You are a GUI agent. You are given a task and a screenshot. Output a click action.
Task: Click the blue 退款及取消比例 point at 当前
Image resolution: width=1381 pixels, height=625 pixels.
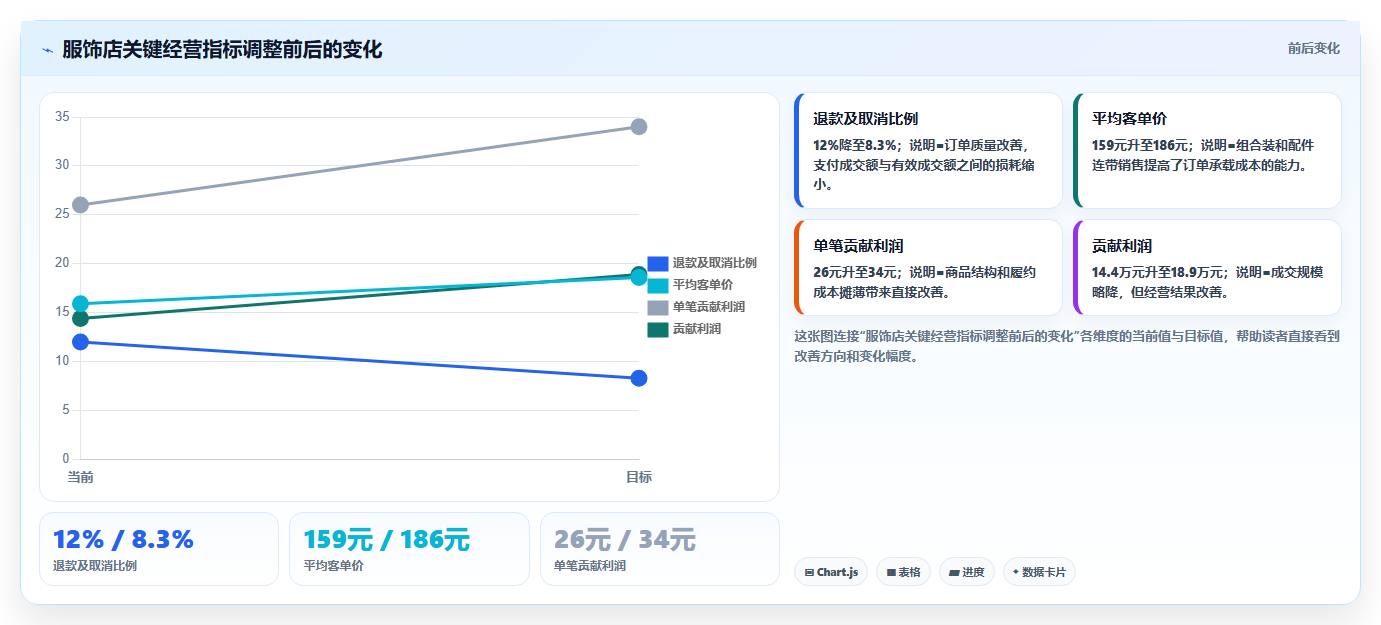click(81, 342)
